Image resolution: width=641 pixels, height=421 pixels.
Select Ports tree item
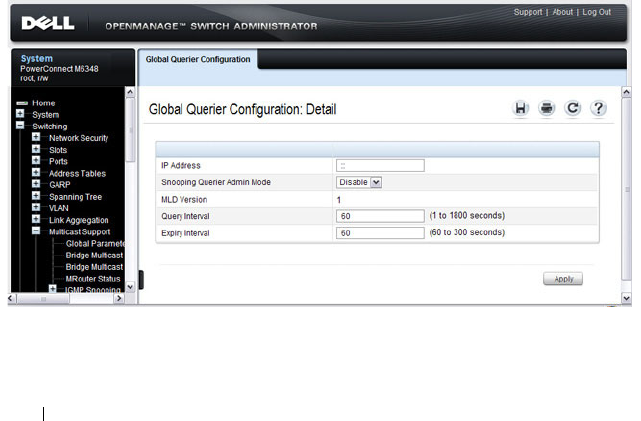pyautogui.click(x=58, y=161)
